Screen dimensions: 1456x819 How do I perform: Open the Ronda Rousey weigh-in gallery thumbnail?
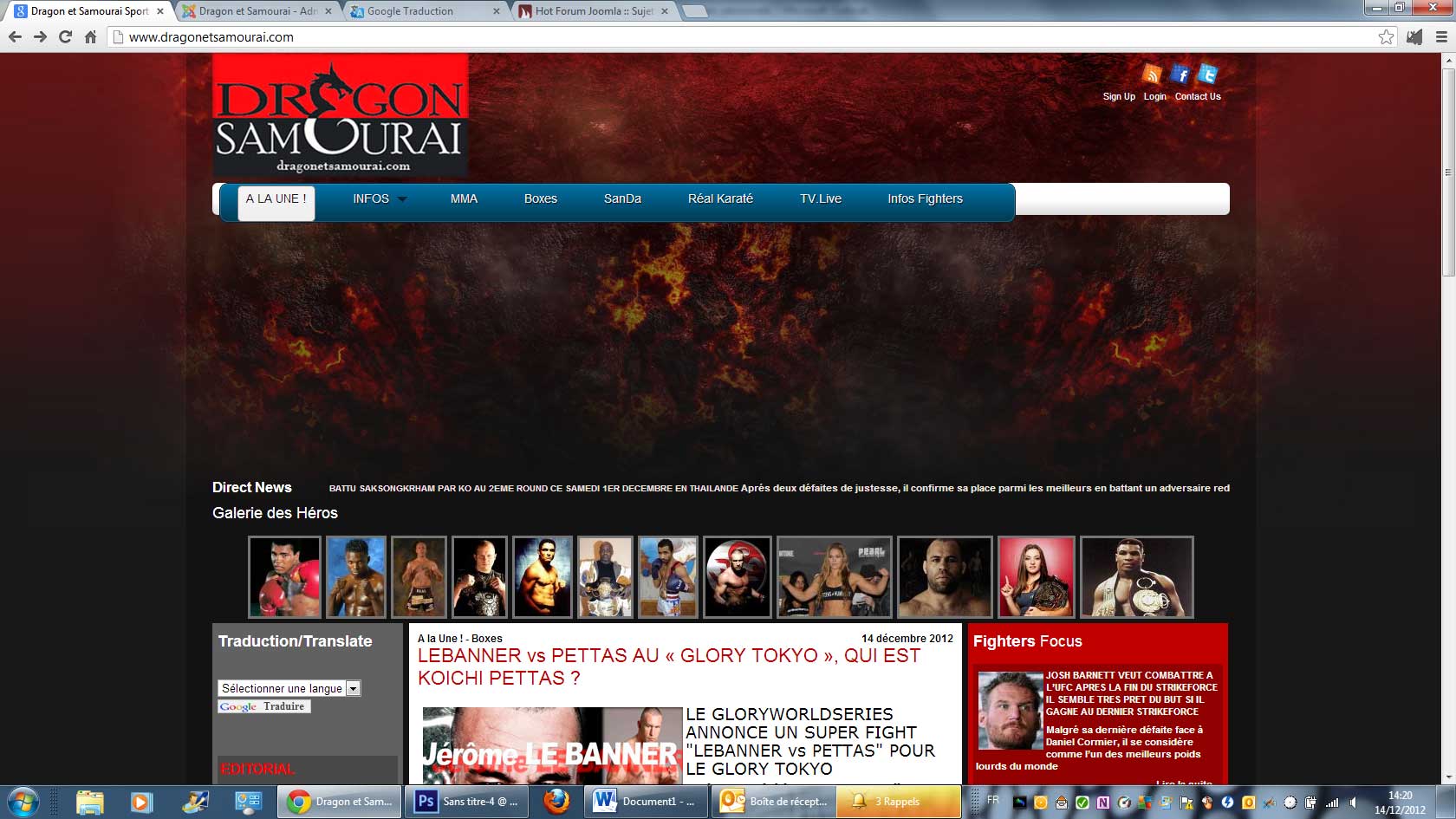pyautogui.click(x=835, y=577)
